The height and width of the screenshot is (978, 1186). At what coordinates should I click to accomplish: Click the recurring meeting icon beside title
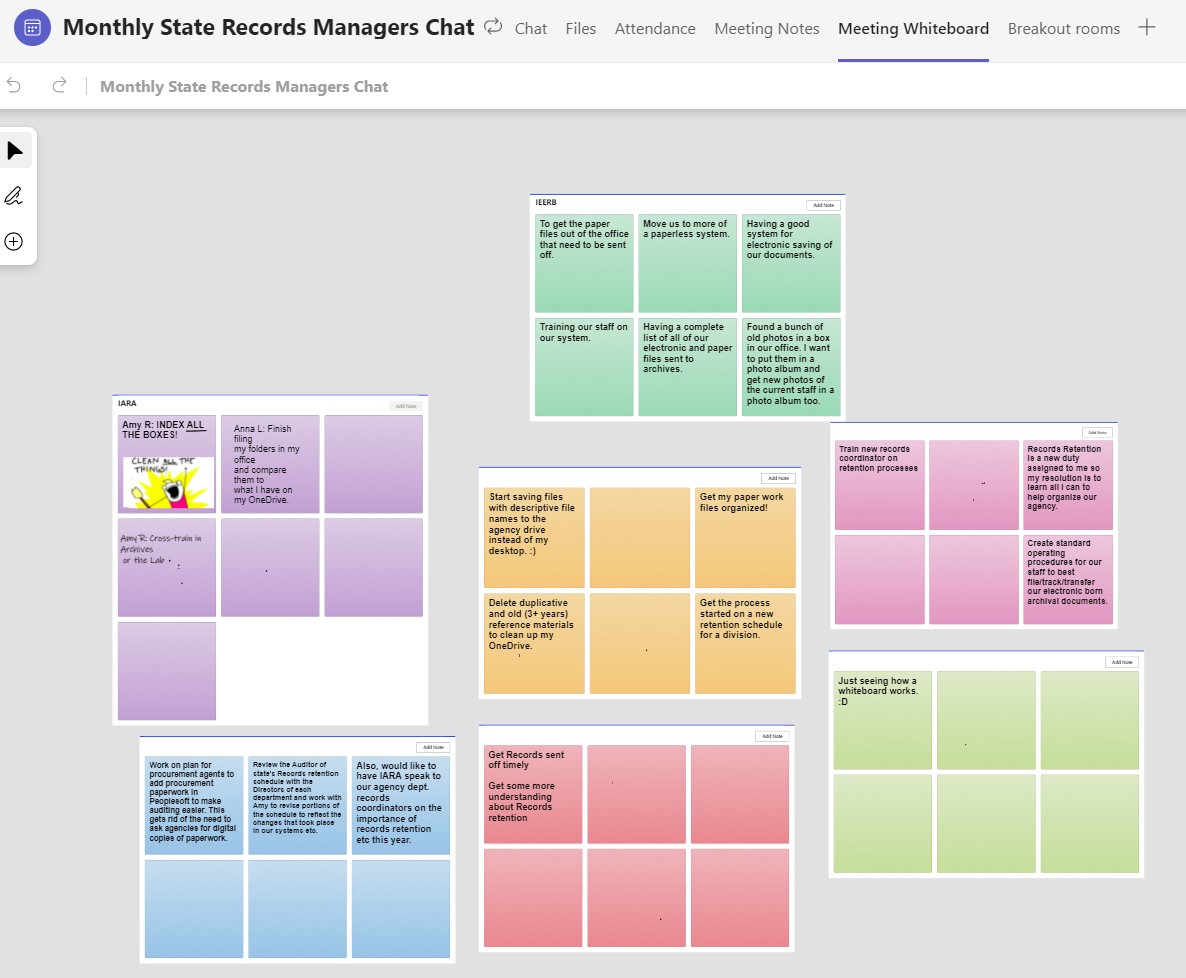point(493,27)
